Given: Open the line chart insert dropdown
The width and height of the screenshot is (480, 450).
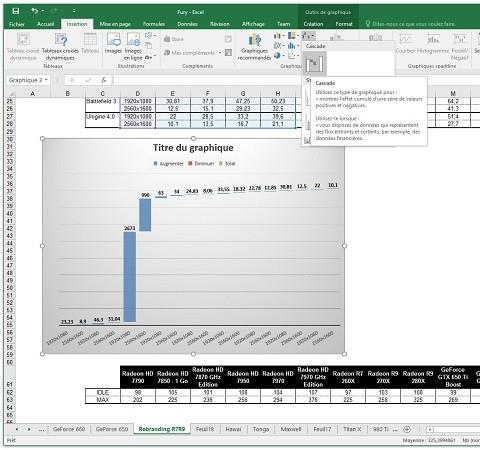Looking at the screenshot, I should [x=279, y=45].
